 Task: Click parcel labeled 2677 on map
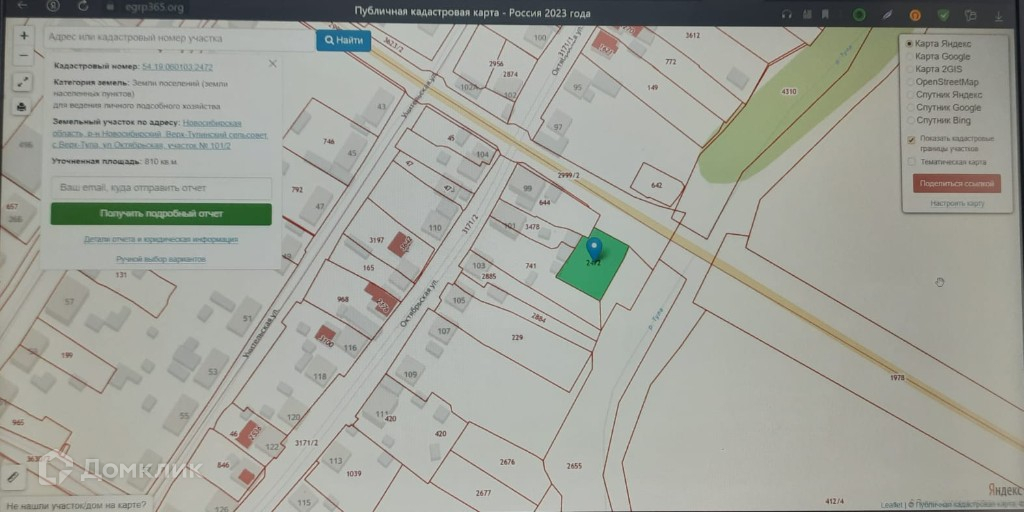[x=484, y=493]
